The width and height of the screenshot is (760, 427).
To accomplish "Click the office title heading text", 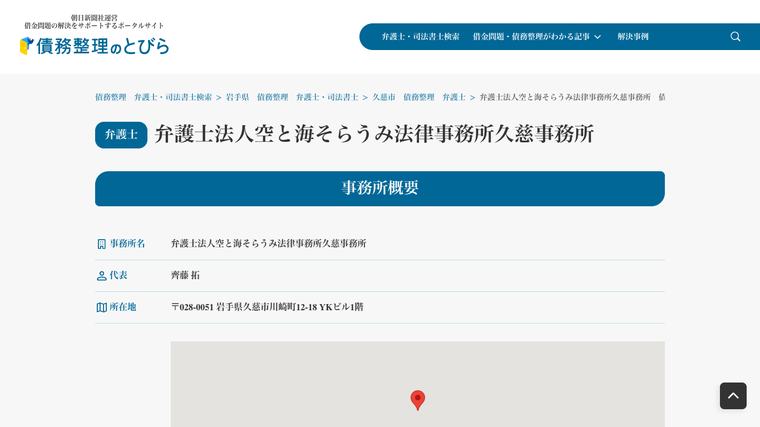I will click(374, 134).
